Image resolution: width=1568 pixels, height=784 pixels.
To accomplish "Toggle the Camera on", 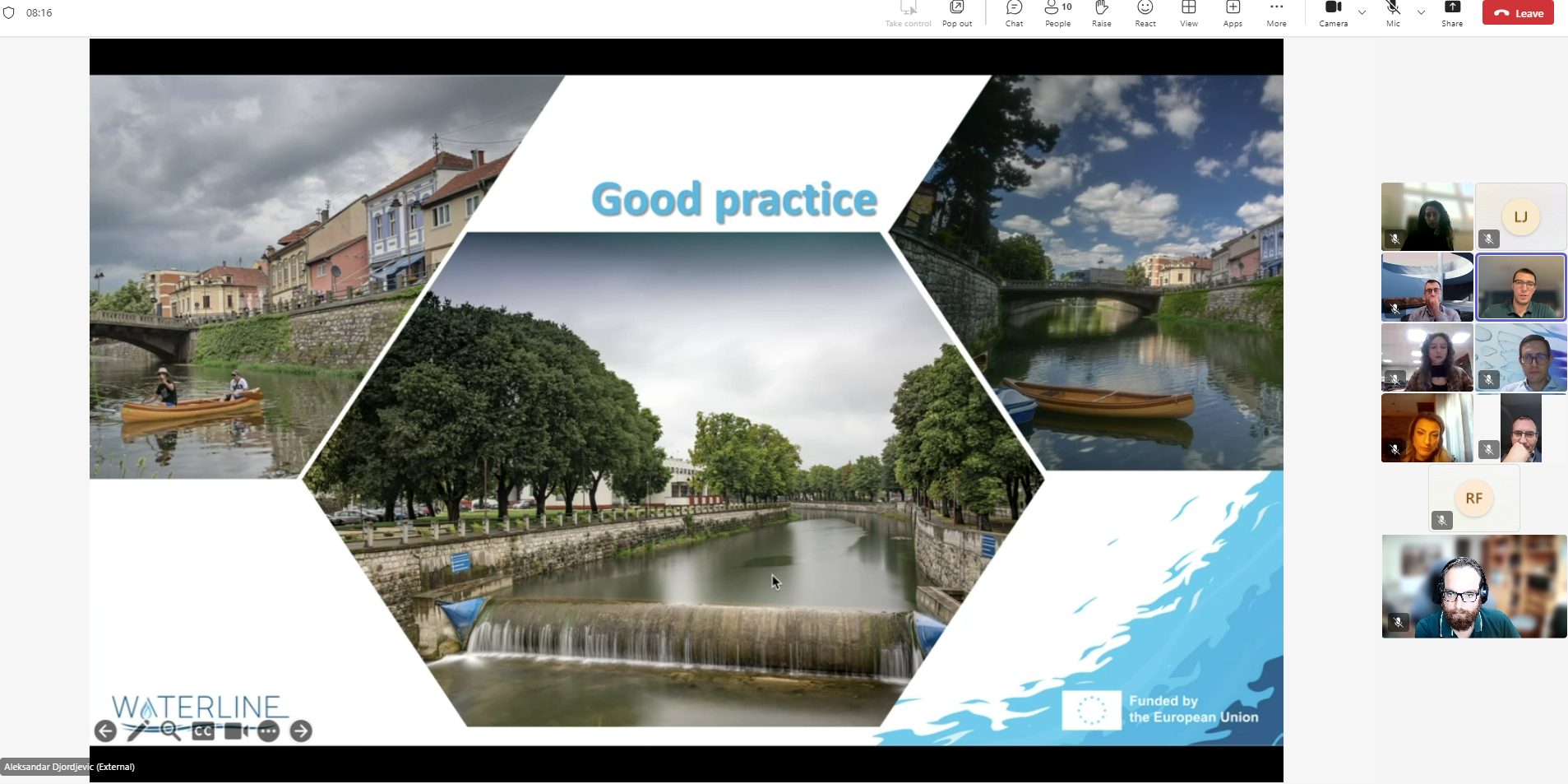I will pos(1333,14).
